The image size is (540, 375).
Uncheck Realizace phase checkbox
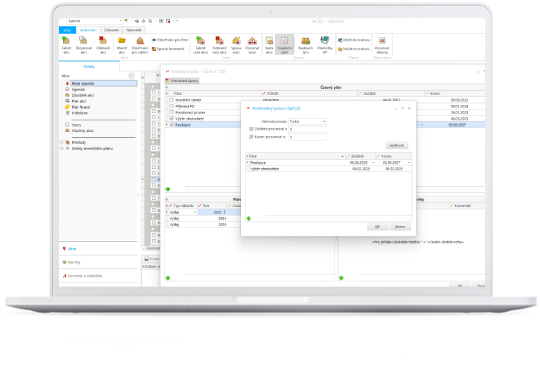[172, 125]
